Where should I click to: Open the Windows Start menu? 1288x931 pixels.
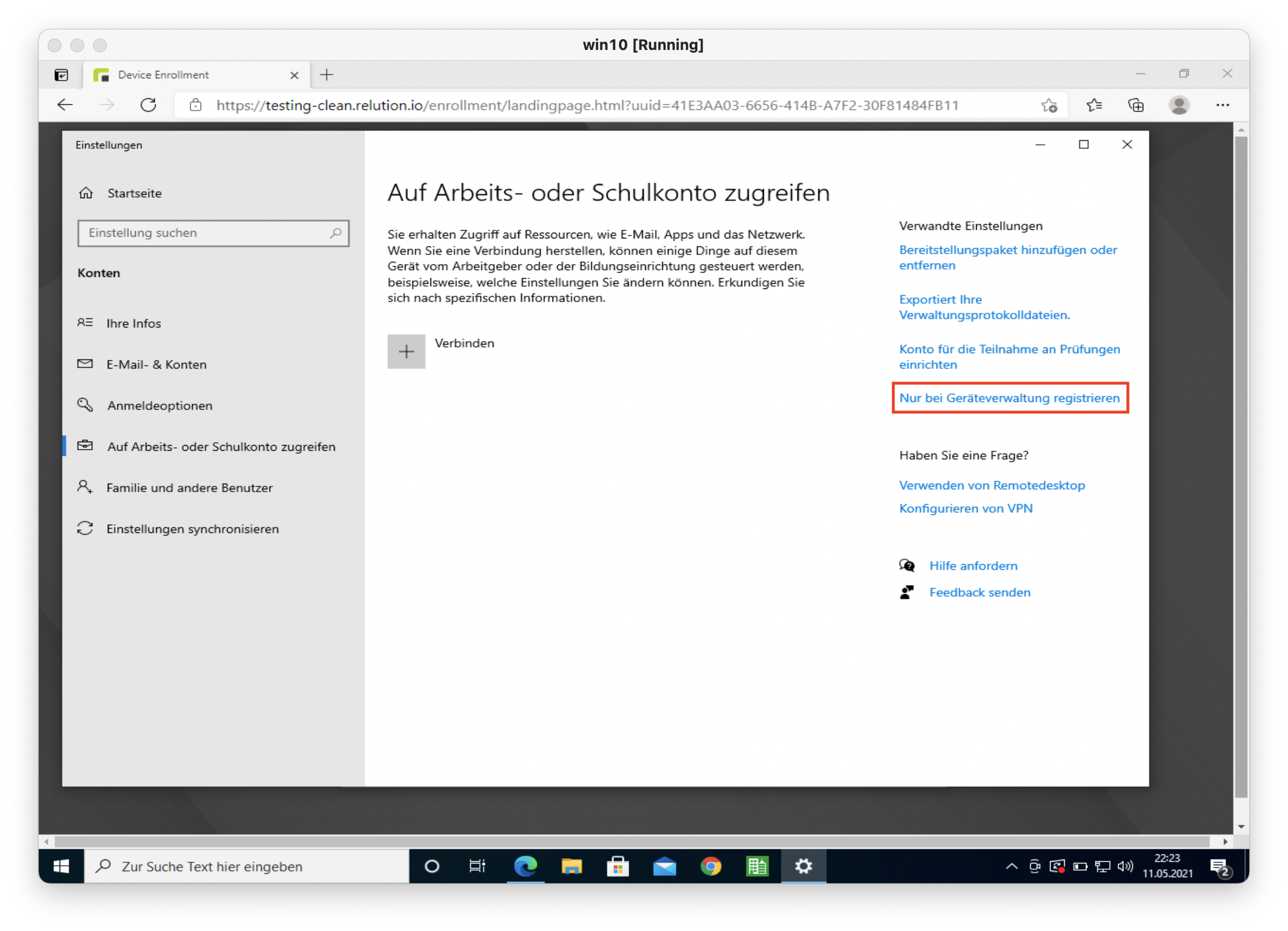61,866
